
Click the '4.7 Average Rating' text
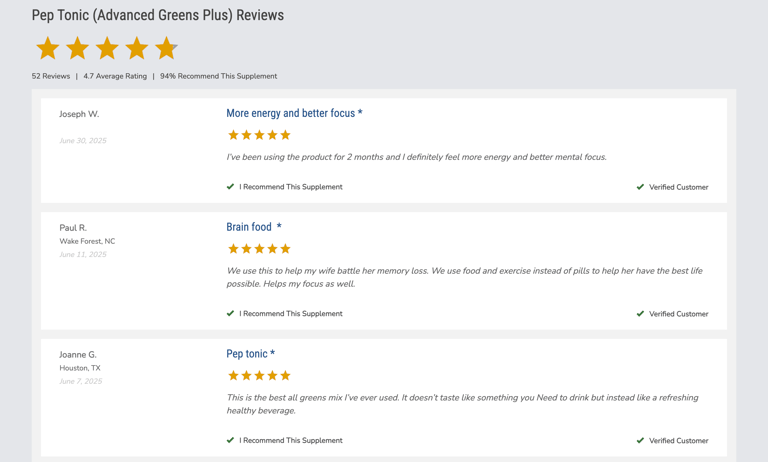(115, 76)
